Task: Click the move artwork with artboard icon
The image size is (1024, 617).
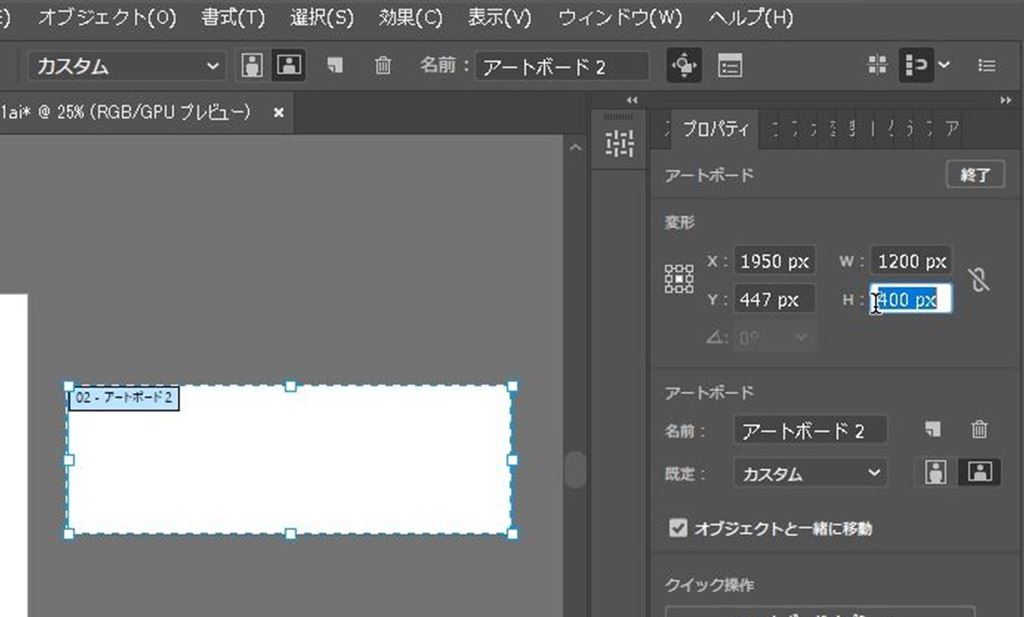Action: tap(685, 66)
